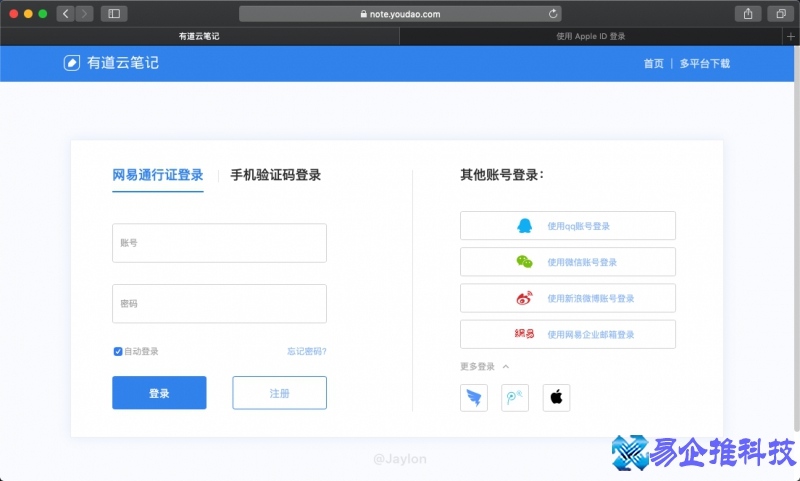Click the 注册 button
This screenshot has height=481, width=800.
pyautogui.click(x=280, y=393)
